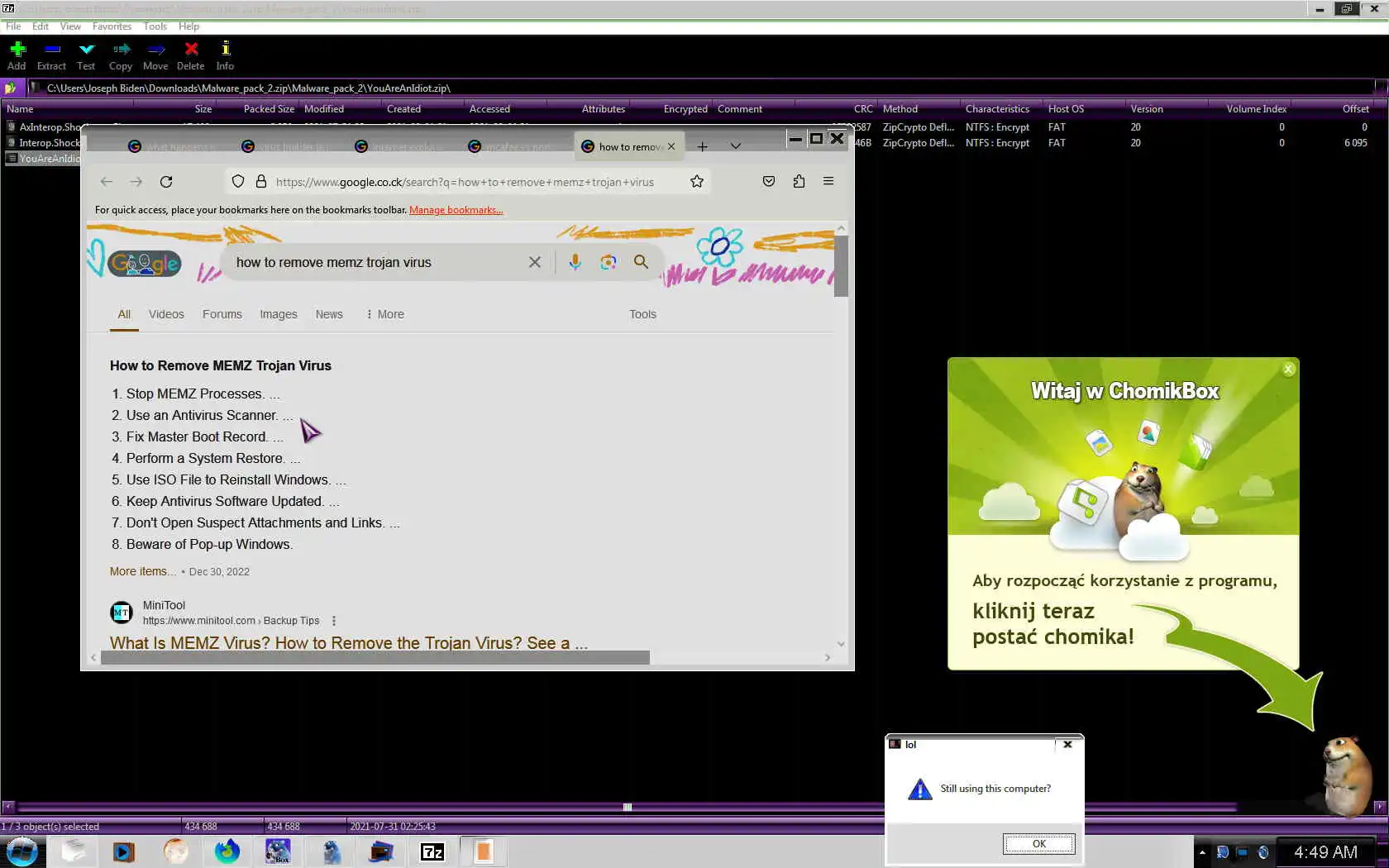Open MiniTool result options three-dot menu
This screenshot has width=1389, height=868.
pyautogui.click(x=334, y=621)
